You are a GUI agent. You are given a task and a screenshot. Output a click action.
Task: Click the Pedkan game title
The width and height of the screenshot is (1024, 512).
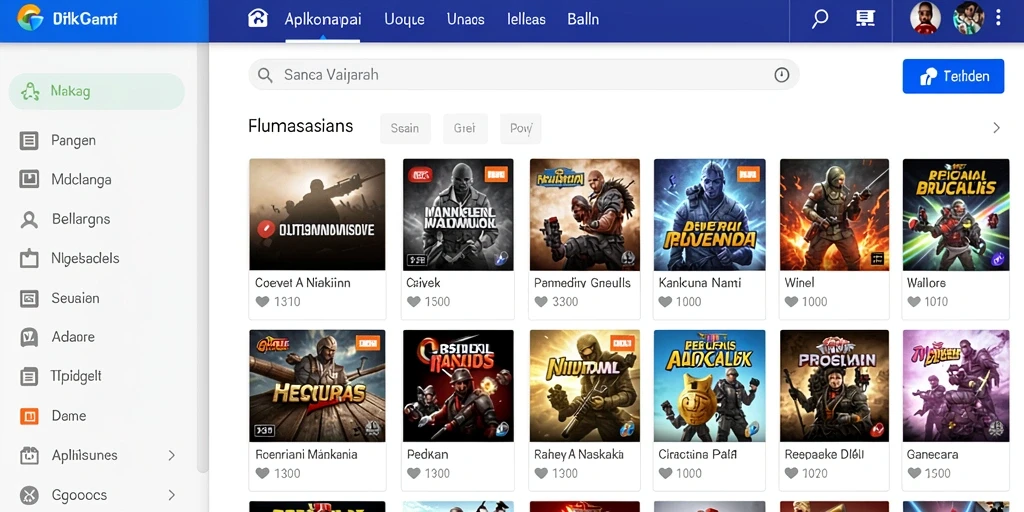(428, 454)
